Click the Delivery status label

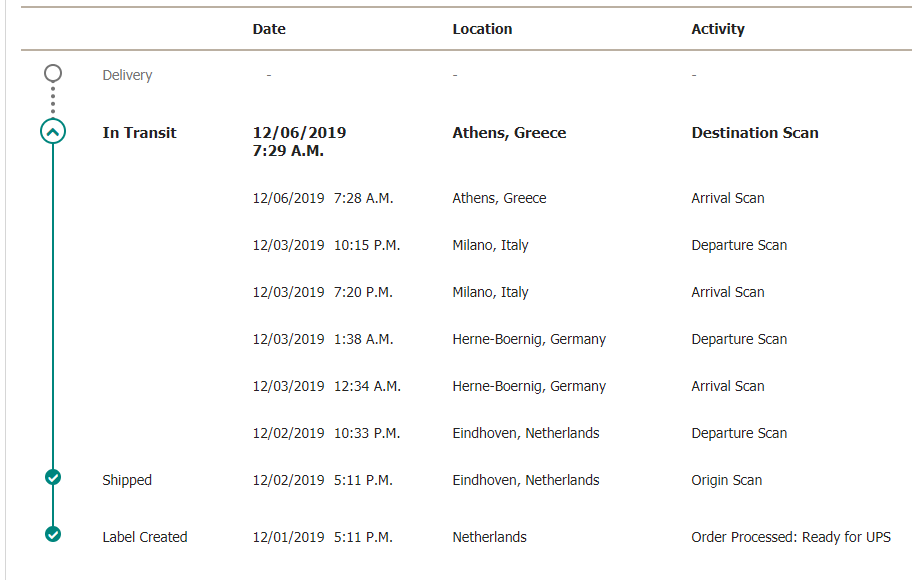(x=127, y=75)
